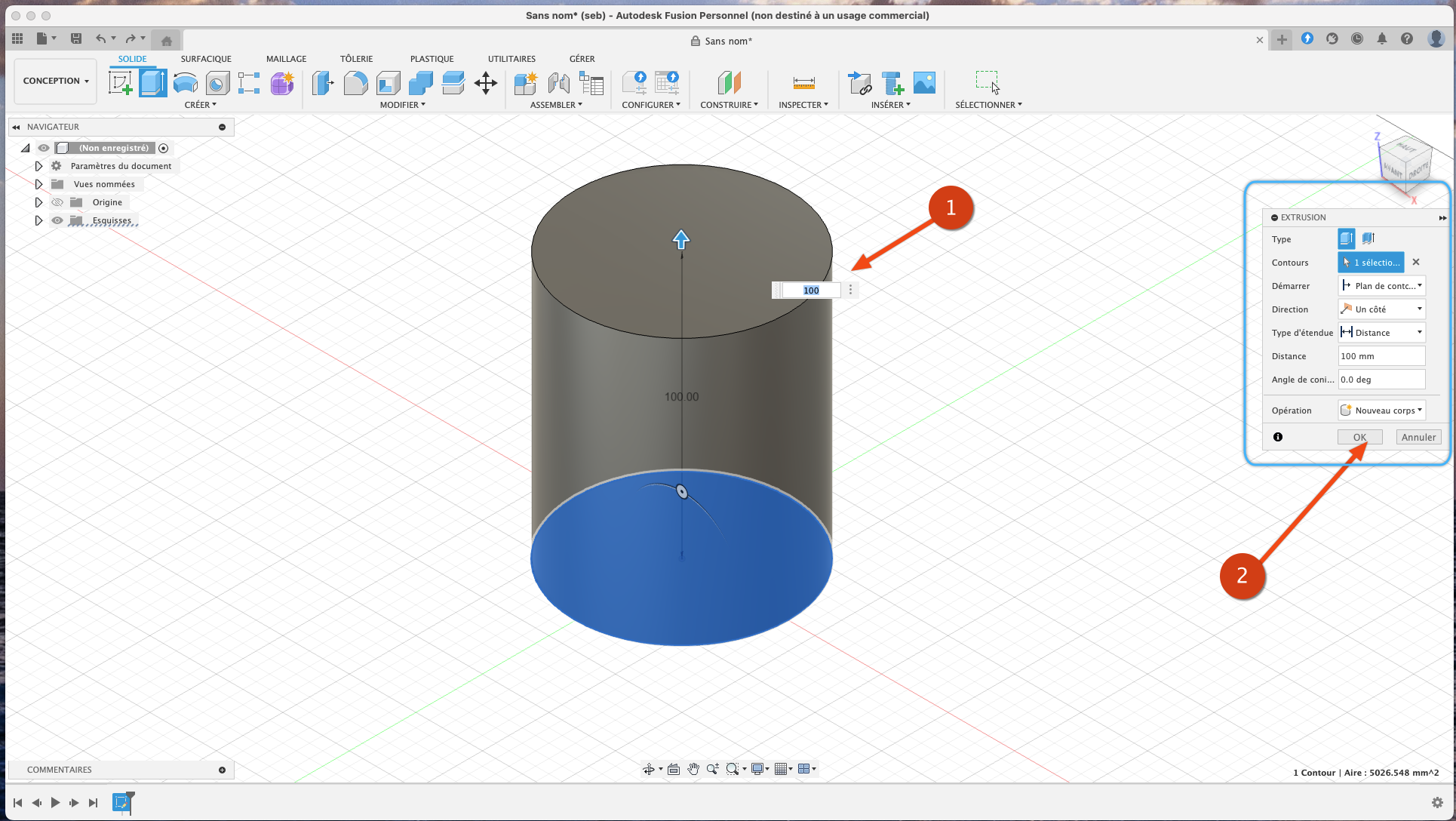This screenshot has height=821, width=1456.
Task: Open the Direction Un côté dropdown
Action: [x=1381, y=309]
